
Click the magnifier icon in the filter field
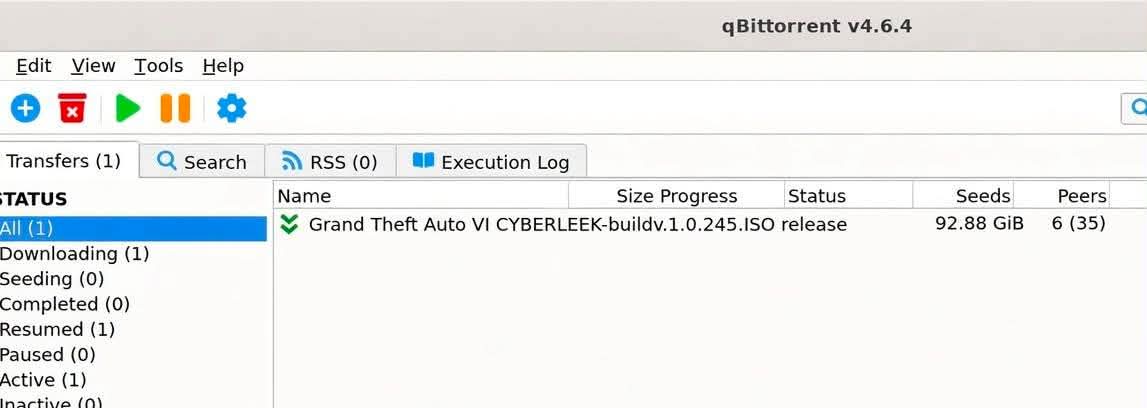point(1139,107)
